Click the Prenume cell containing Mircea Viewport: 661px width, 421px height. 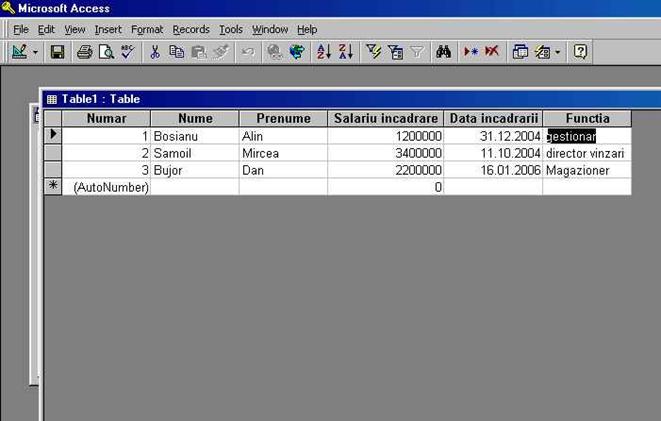[282, 153]
